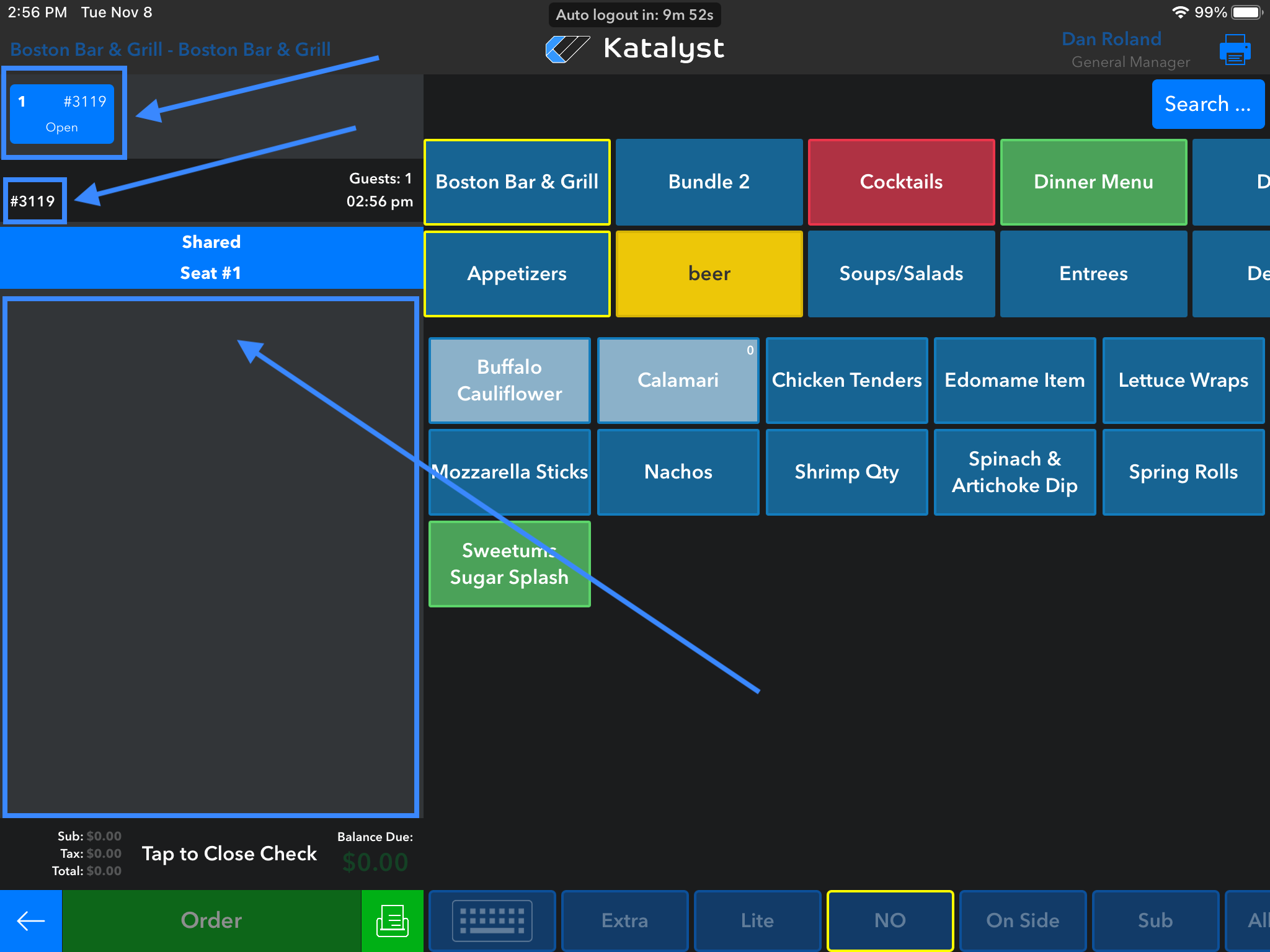This screenshot has height=952, width=1270.
Task: Tap the Katalyst logo
Action: coord(634,49)
